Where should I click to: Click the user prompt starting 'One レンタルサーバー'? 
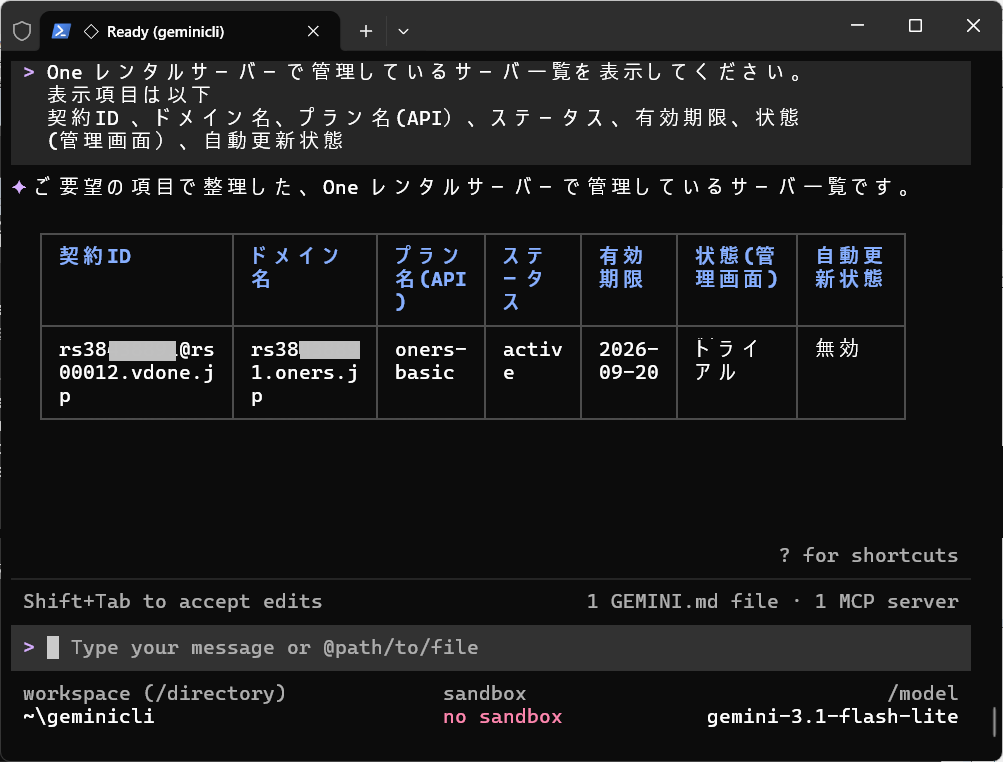425,72
